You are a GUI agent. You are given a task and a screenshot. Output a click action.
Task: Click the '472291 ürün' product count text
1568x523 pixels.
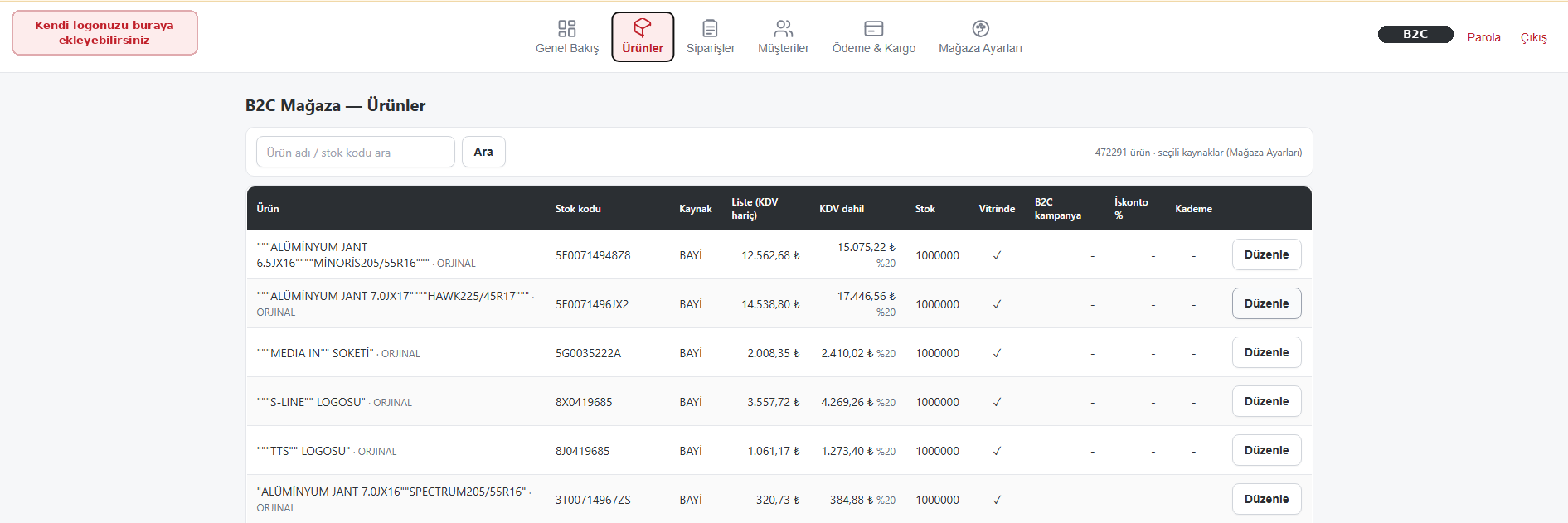point(1123,153)
